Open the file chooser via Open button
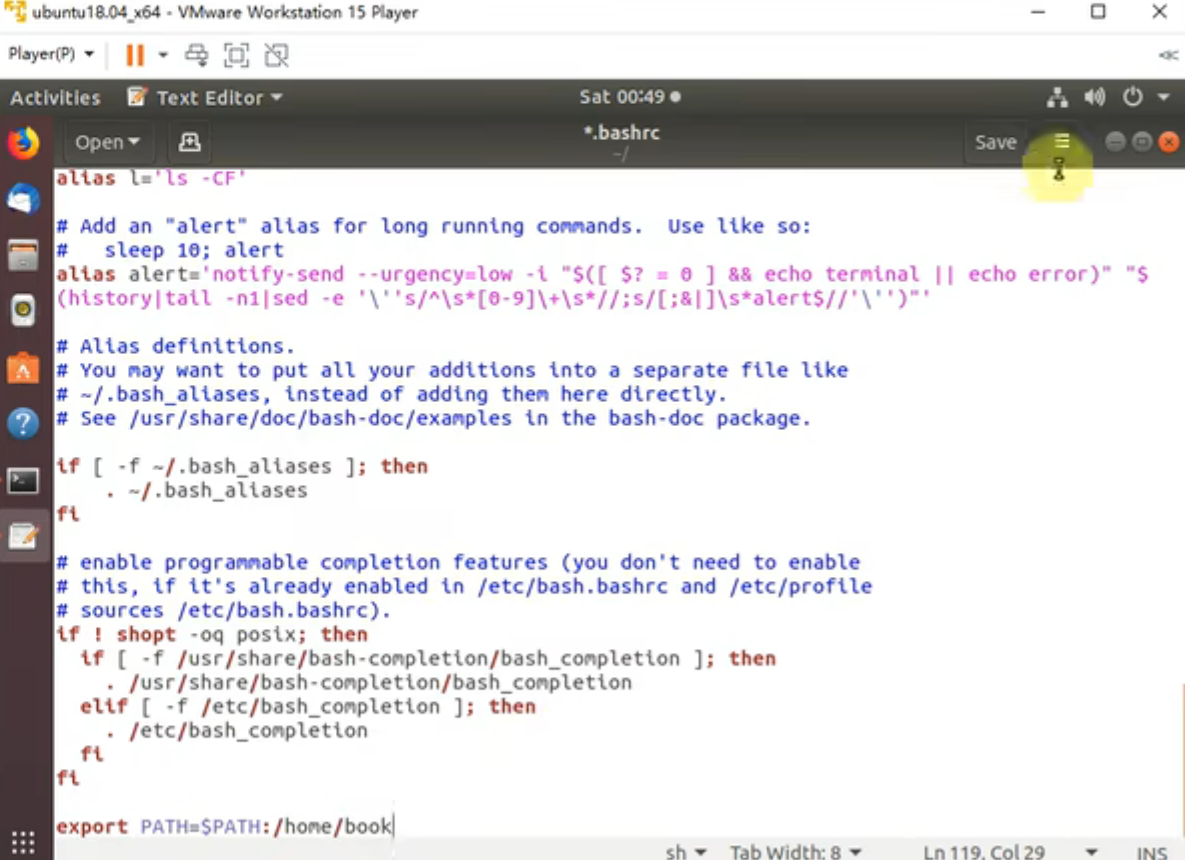Image resolution: width=1185 pixels, height=860 pixels. click(x=107, y=142)
